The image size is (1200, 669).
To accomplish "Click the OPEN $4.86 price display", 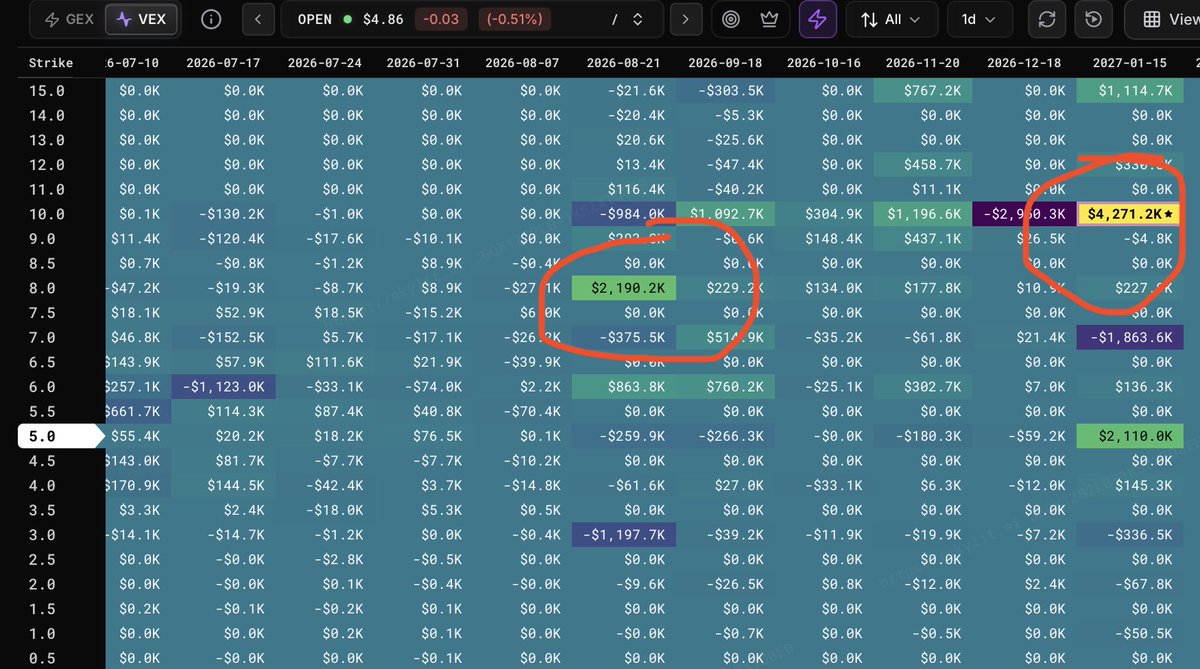I will (350, 19).
